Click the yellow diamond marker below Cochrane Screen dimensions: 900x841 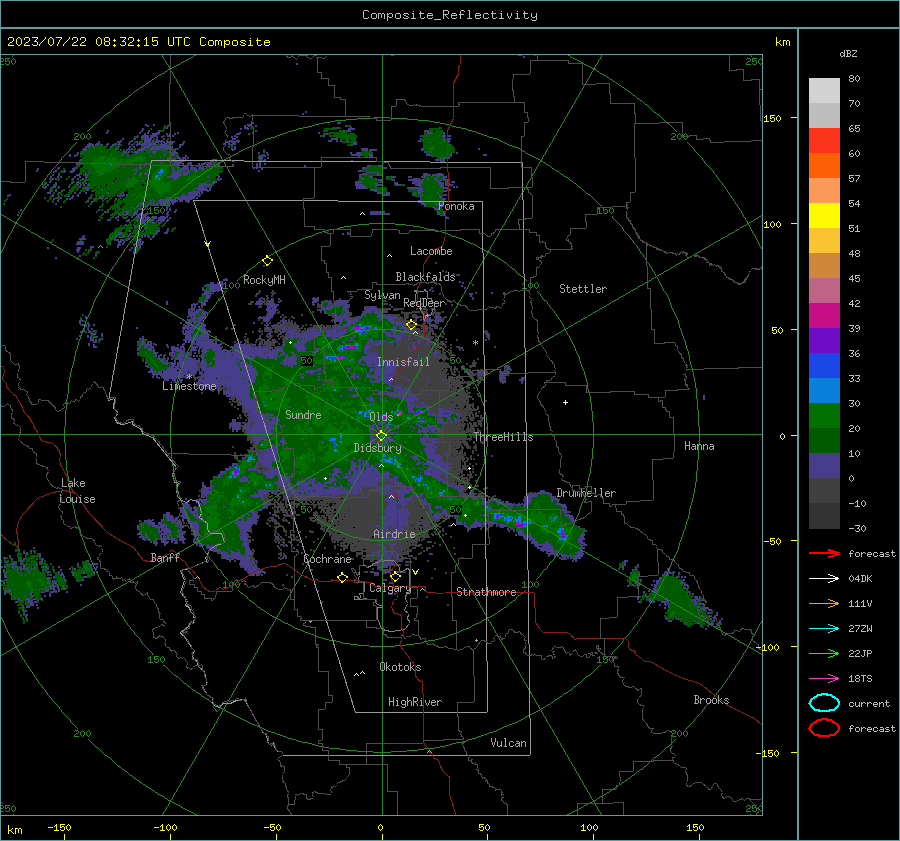pos(342,577)
